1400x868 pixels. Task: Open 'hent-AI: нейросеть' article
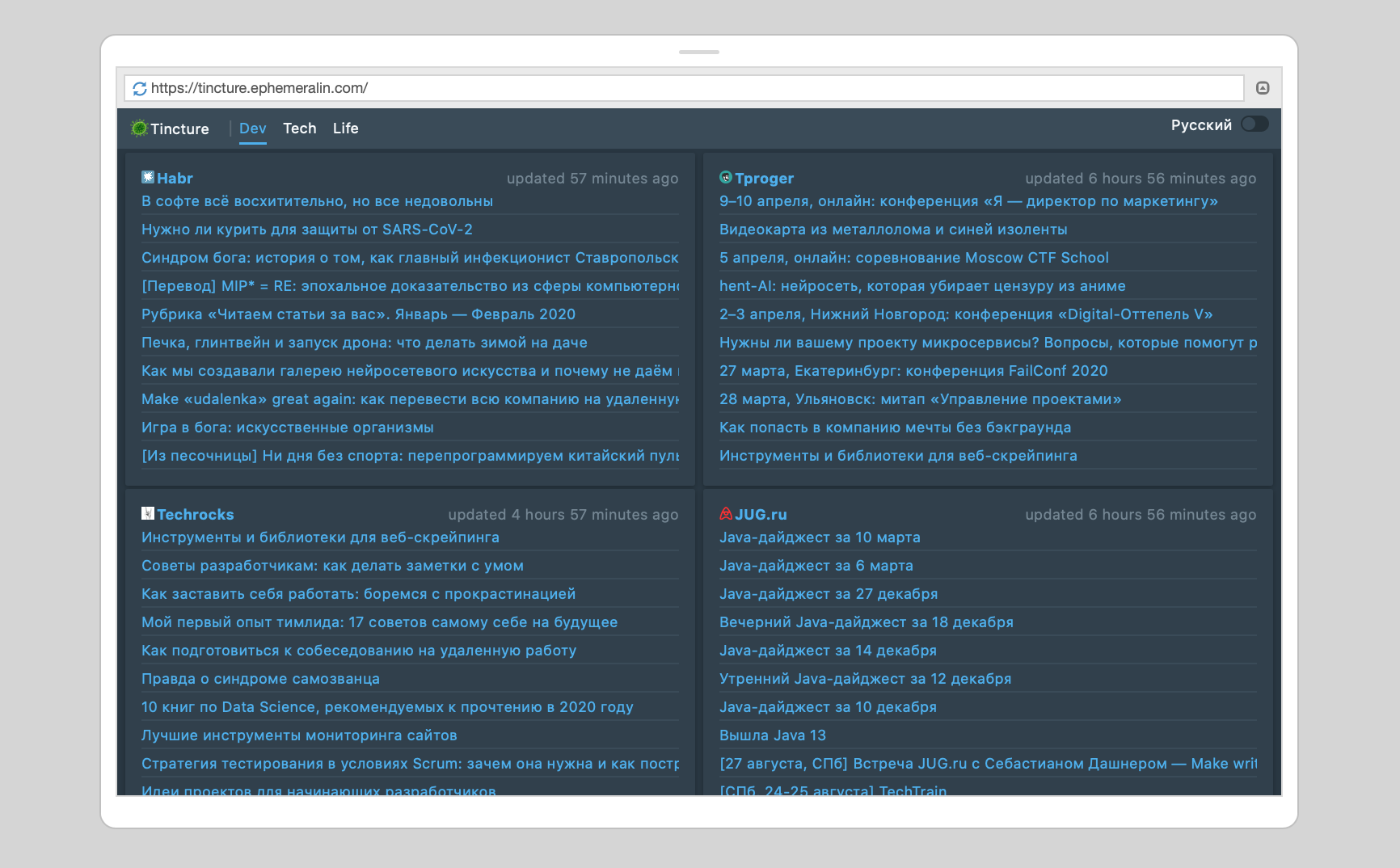click(922, 286)
